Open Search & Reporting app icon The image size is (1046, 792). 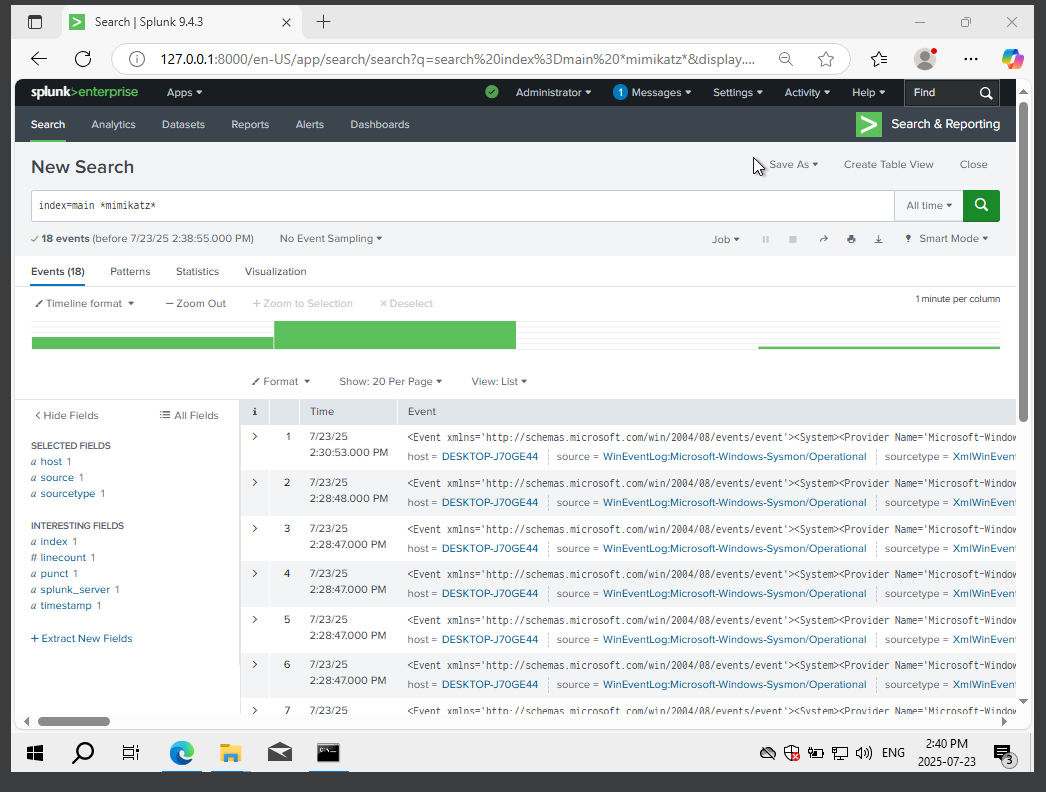[869, 124]
